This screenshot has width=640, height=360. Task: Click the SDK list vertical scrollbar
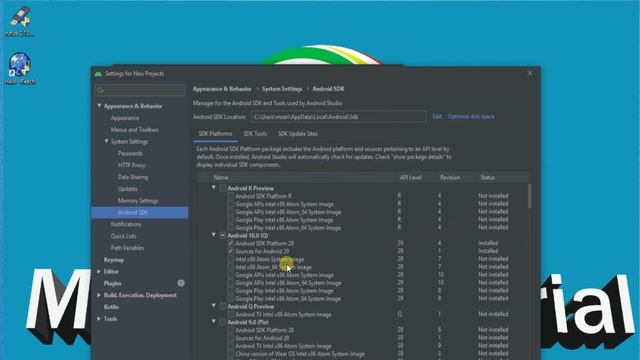click(530, 196)
